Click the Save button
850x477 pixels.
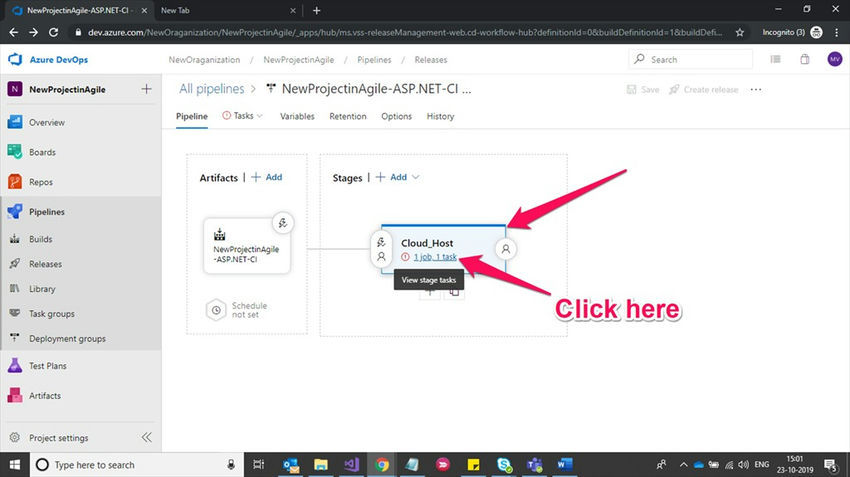643,89
